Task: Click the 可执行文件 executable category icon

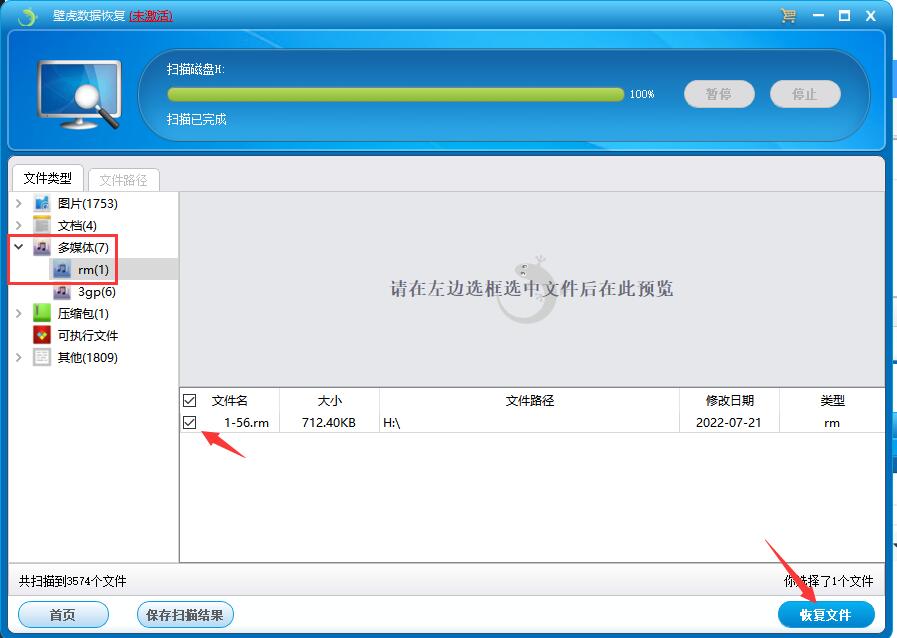Action: click(x=42, y=336)
